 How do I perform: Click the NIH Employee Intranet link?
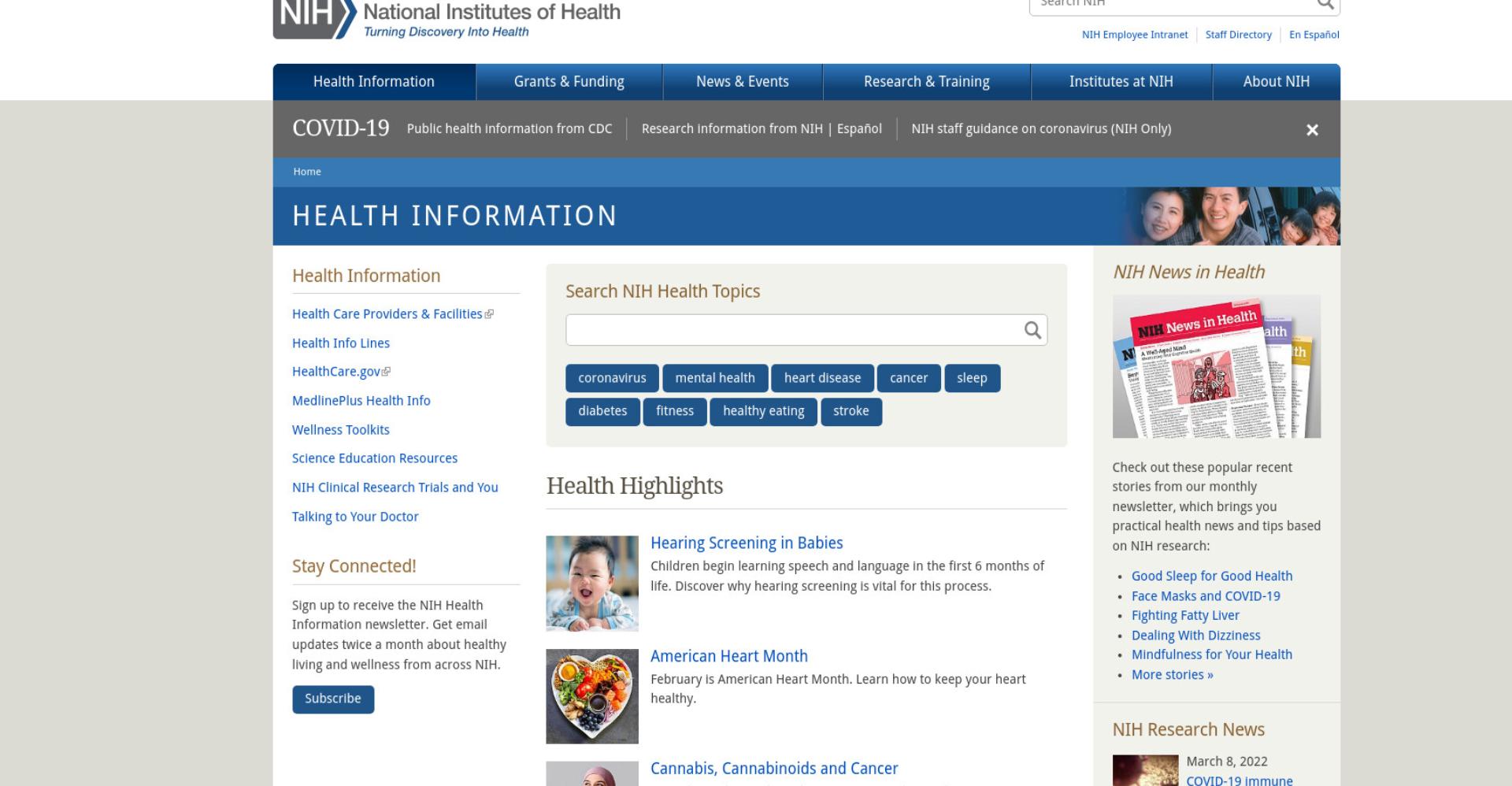click(1135, 35)
